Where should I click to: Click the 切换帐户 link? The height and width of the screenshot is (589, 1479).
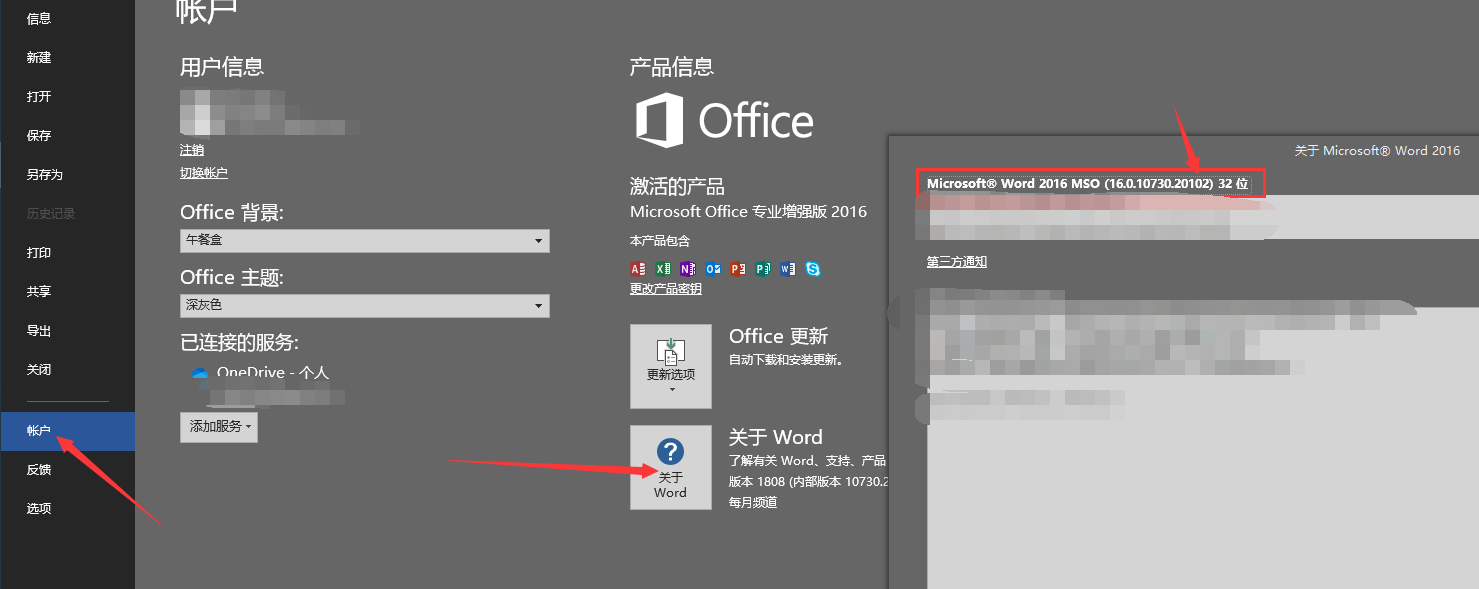204,173
